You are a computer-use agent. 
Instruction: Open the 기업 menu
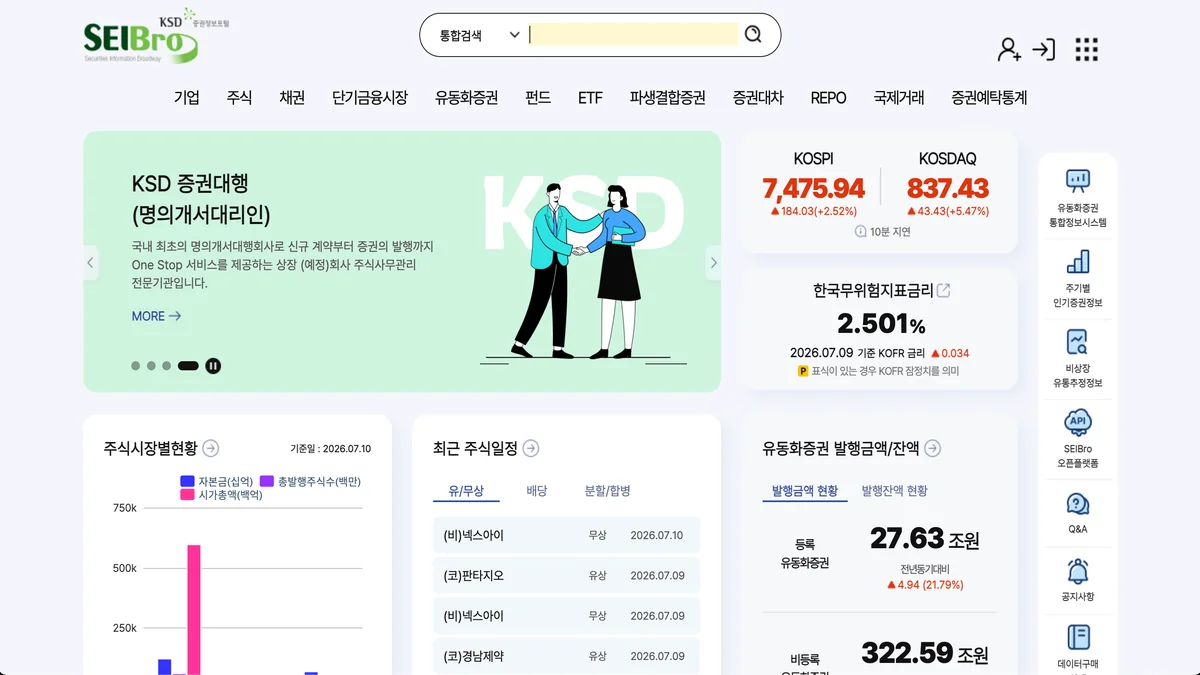click(x=187, y=98)
